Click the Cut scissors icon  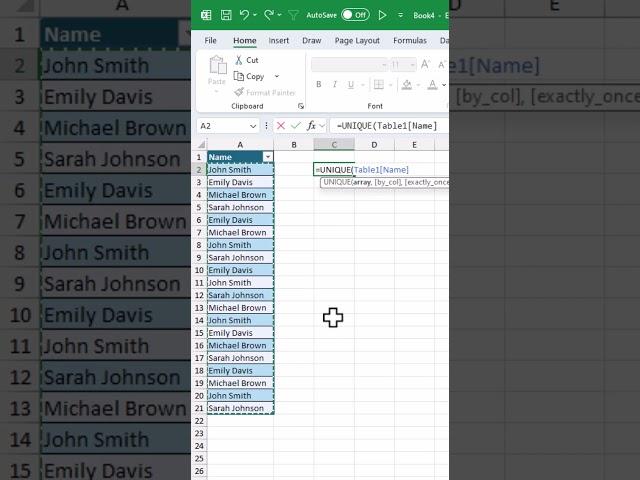[x=239, y=60]
